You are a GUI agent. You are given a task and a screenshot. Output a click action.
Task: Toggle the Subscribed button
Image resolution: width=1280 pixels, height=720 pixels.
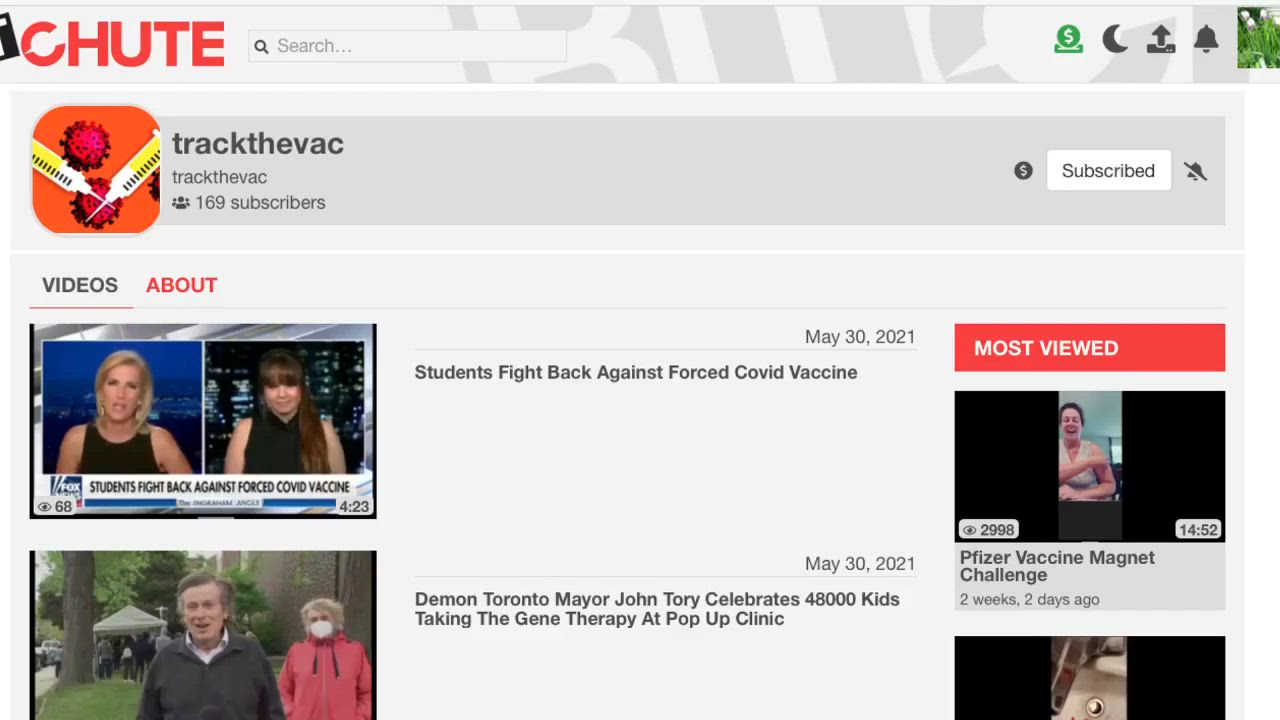pyautogui.click(x=1108, y=171)
